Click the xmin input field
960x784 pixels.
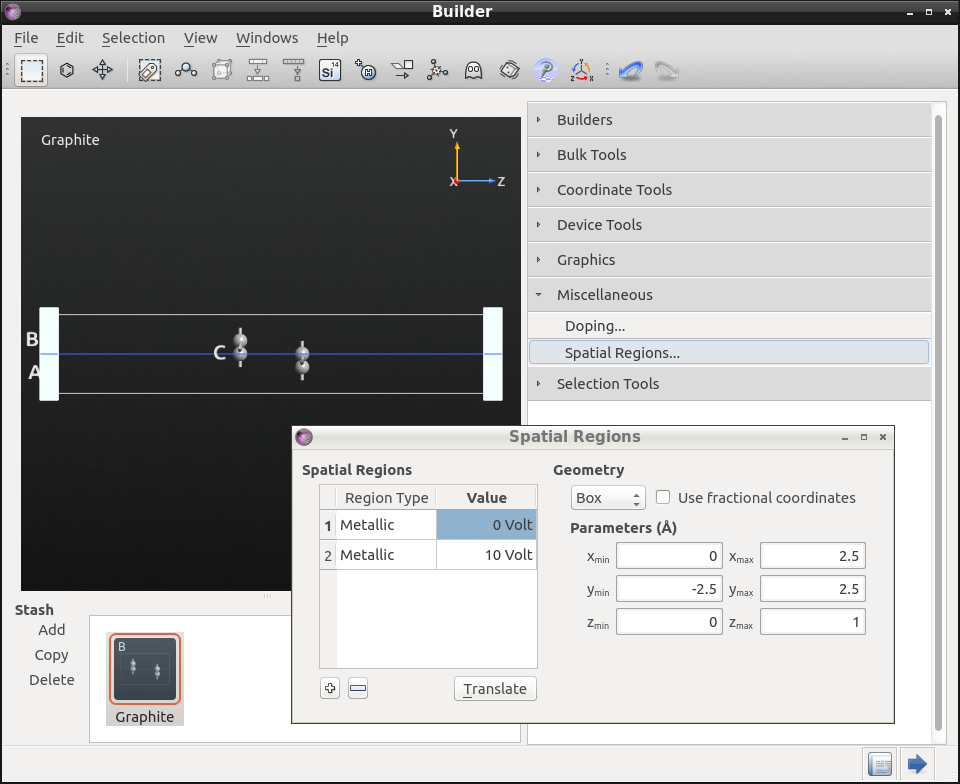669,556
